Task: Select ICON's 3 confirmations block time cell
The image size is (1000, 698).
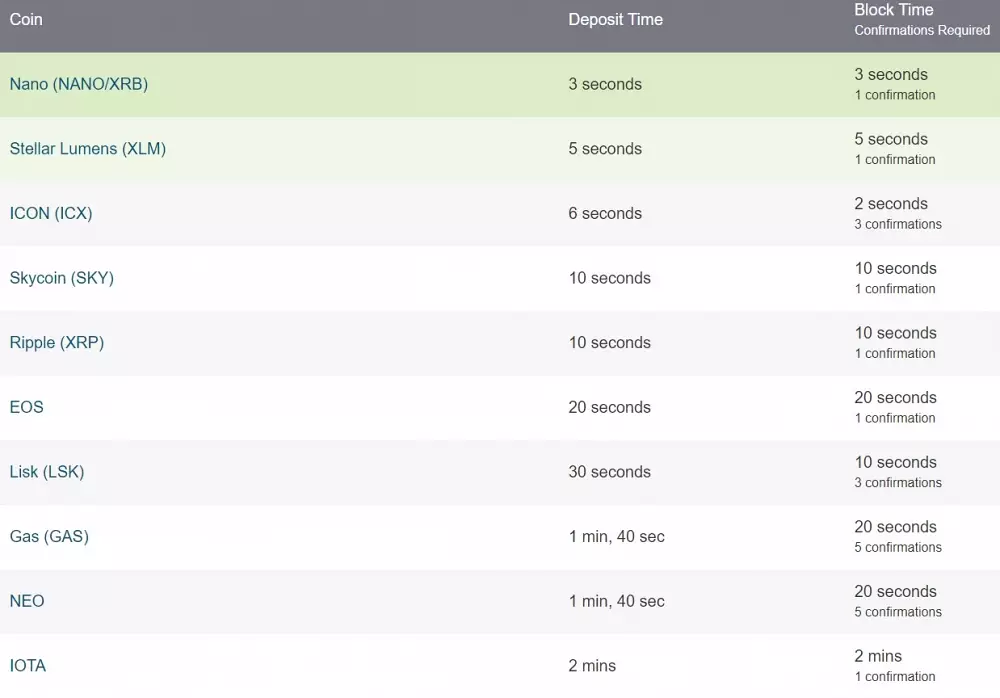Action: (897, 224)
